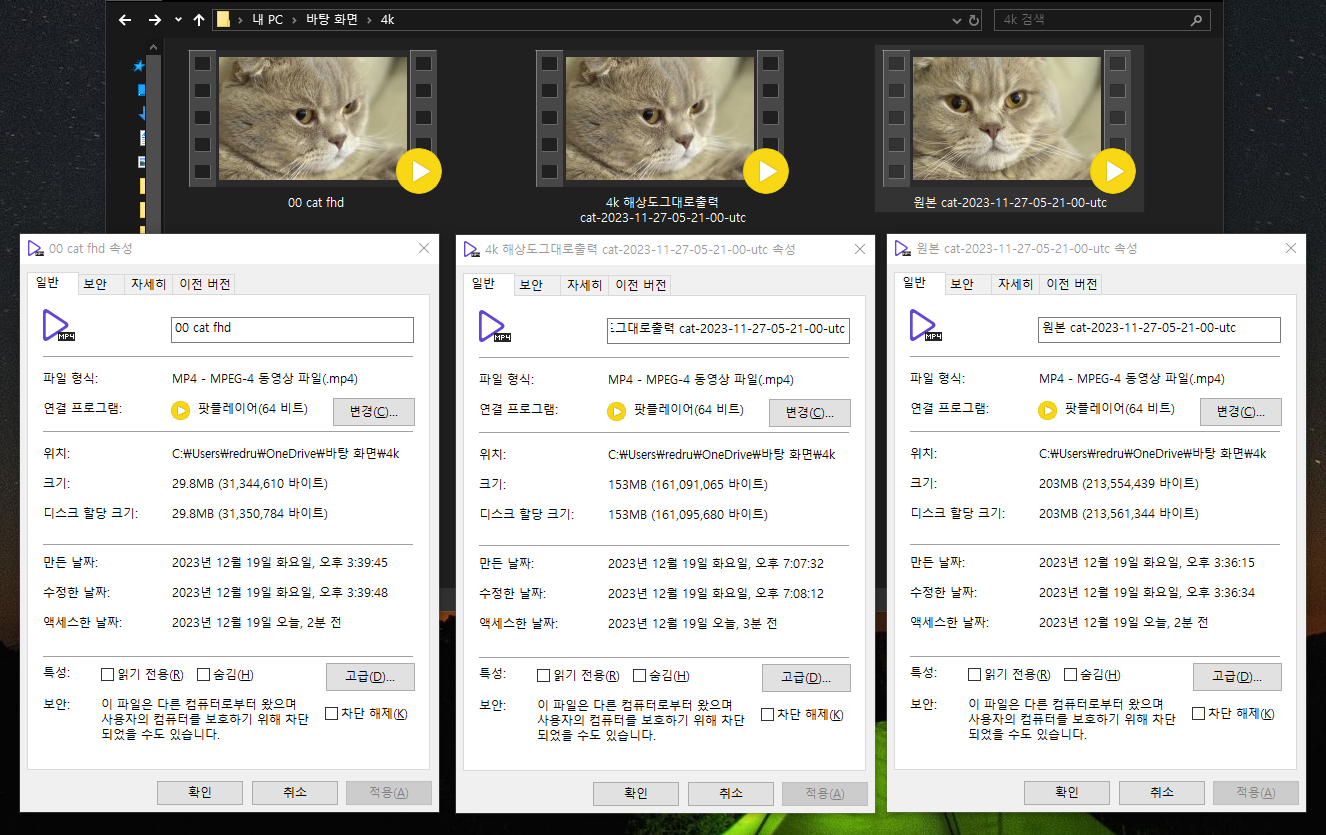Click the 팟플레이어 player icon in the middle dialog
The image size is (1326, 835).
pos(617,410)
